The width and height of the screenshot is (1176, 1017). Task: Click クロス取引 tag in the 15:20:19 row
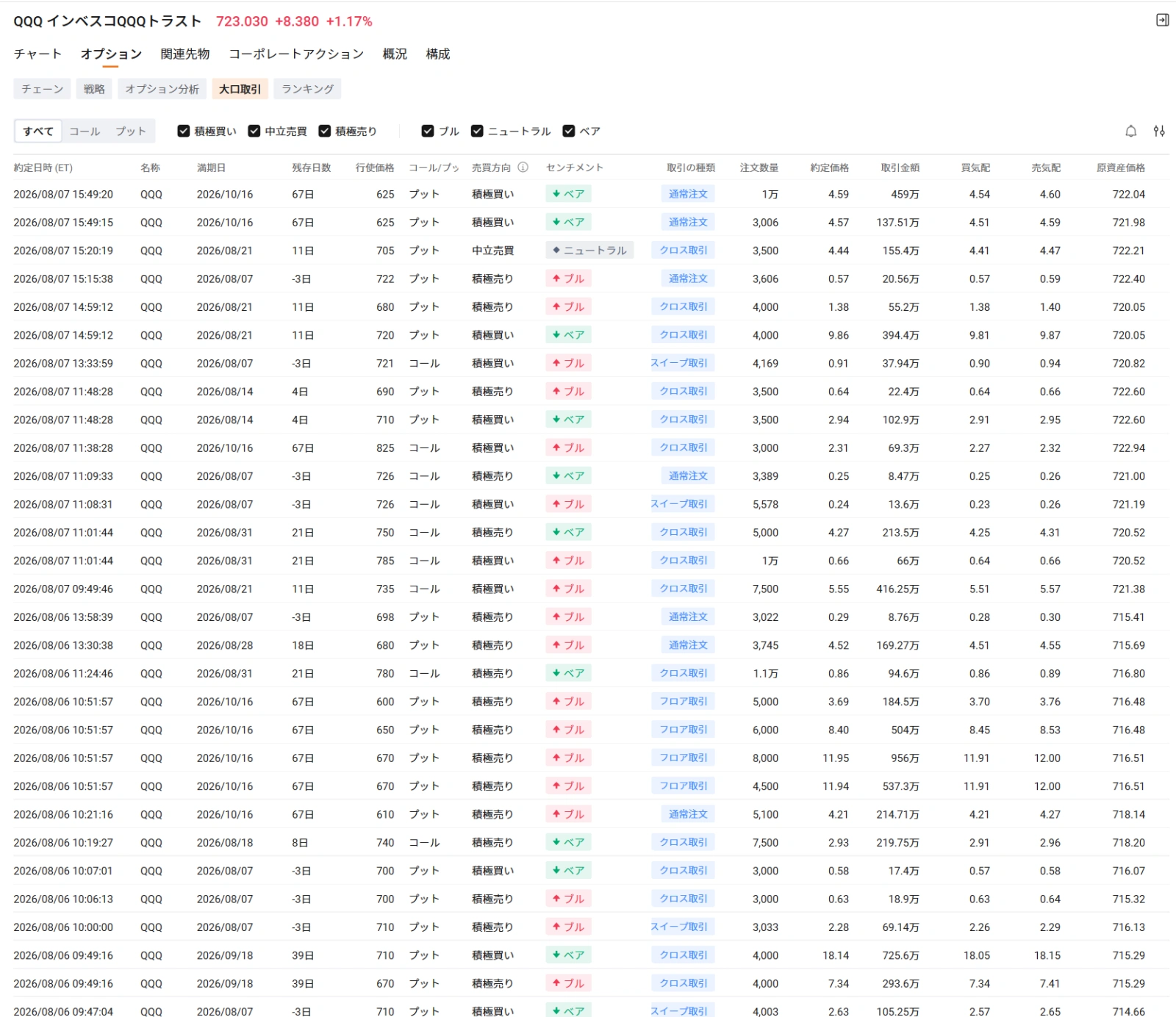(683, 251)
